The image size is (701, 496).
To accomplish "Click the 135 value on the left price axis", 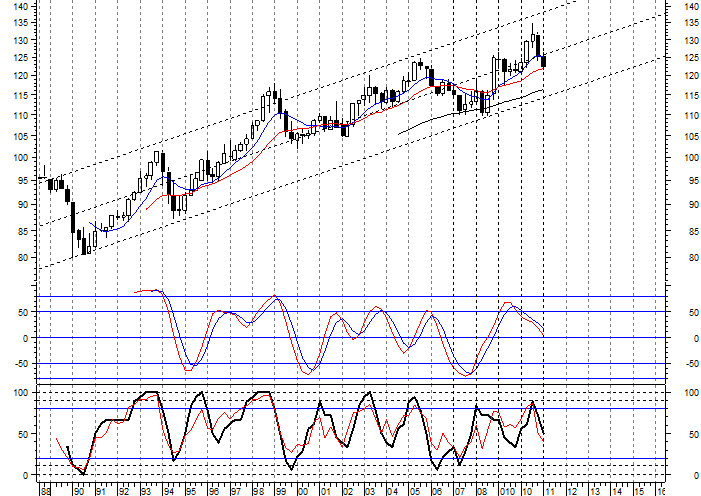I will point(20,23).
